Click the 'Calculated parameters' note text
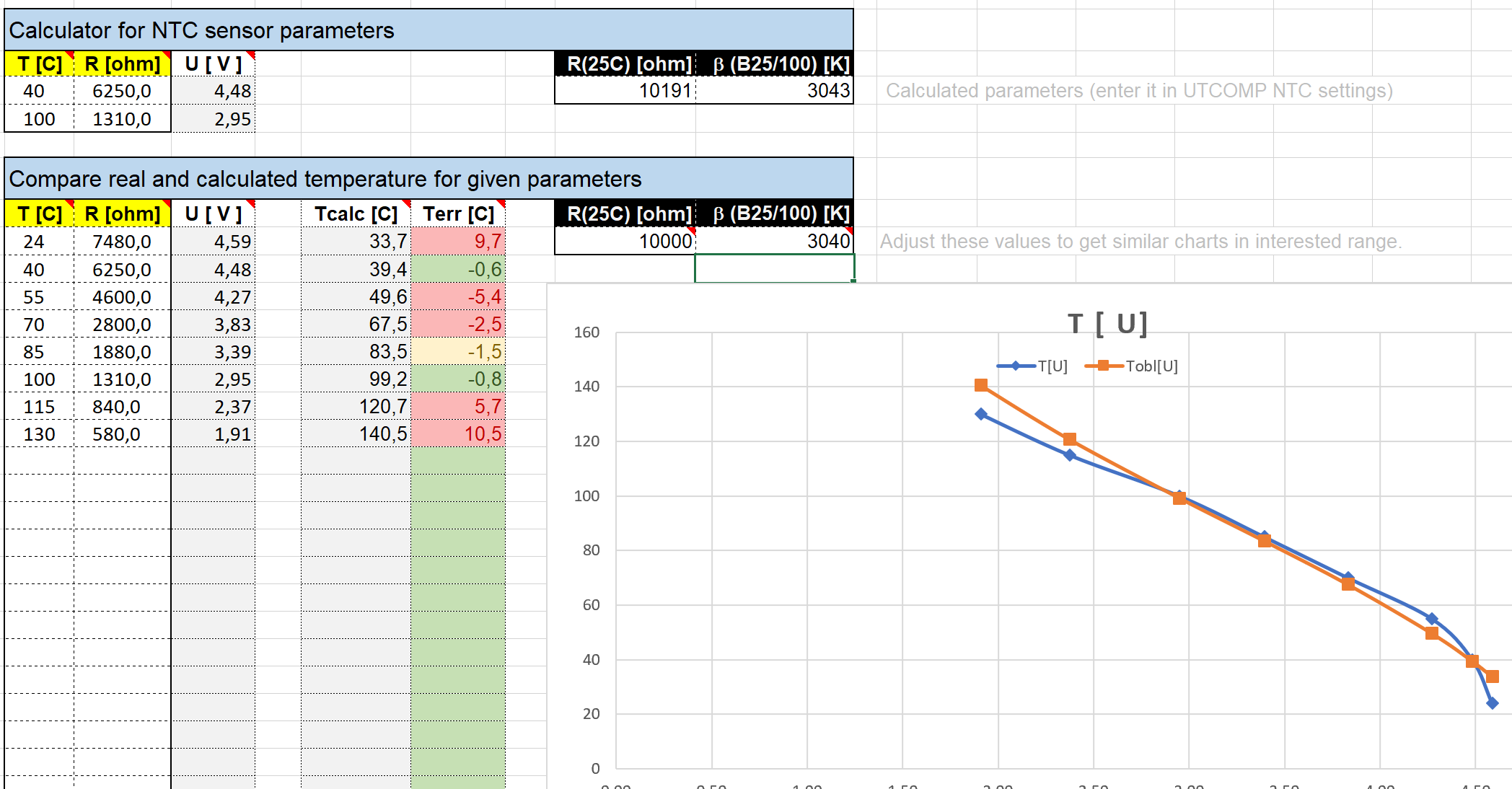Viewport: 1512px width, 789px height. coord(1139,91)
